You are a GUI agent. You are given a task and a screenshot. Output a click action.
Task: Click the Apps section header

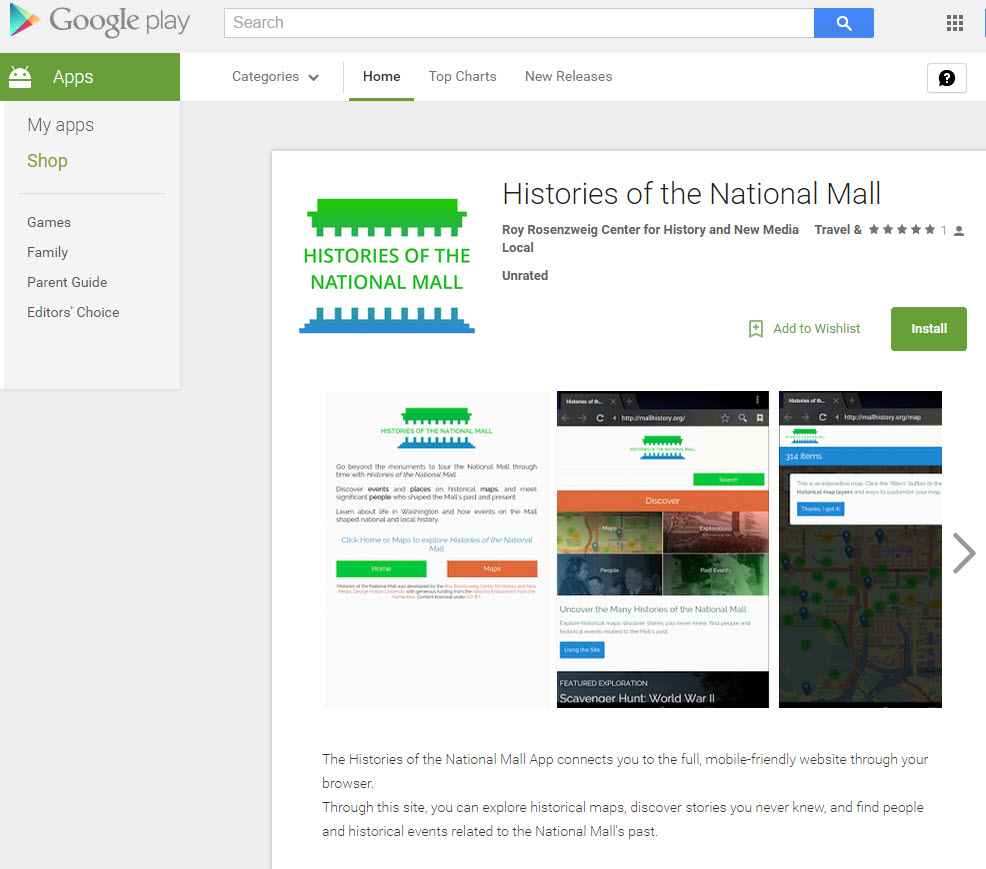coord(90,77)
